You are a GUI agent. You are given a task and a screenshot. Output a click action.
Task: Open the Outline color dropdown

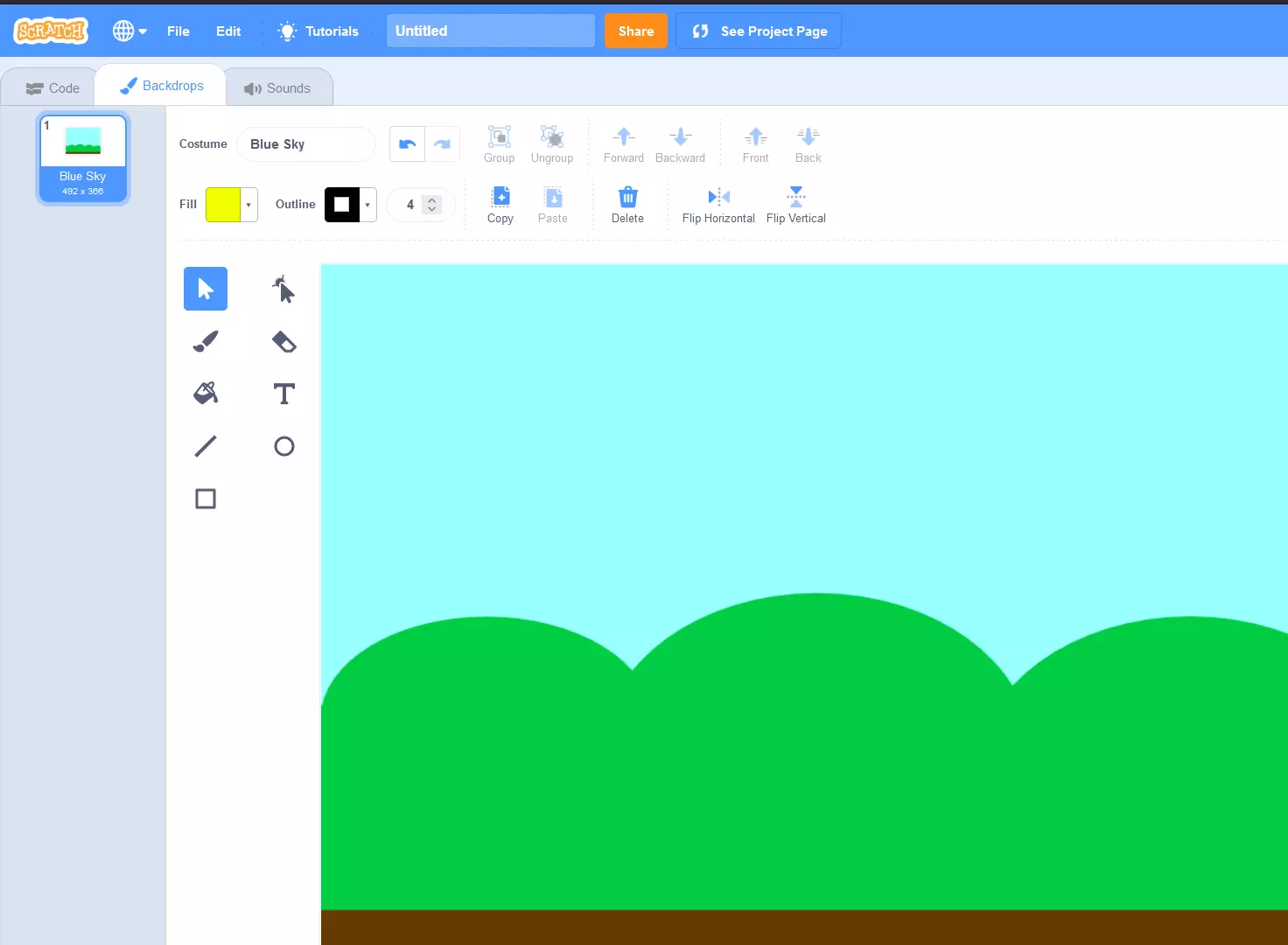point(366,204)
